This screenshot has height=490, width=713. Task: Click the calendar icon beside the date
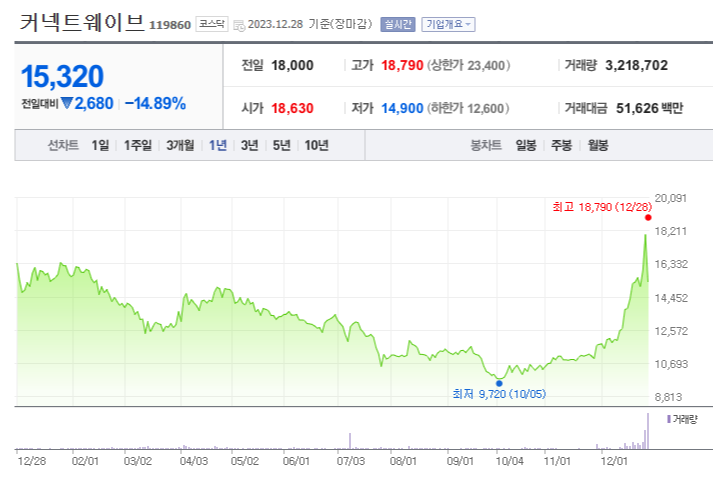coord(239,25)
